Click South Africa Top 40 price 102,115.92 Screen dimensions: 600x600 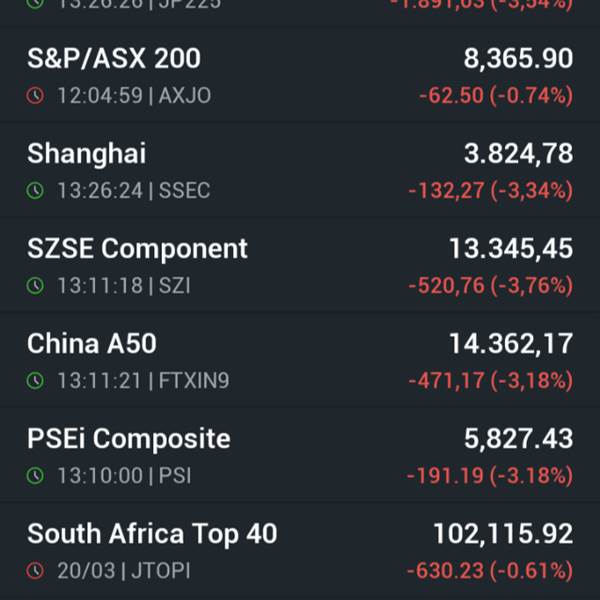[x=503, y=533]
